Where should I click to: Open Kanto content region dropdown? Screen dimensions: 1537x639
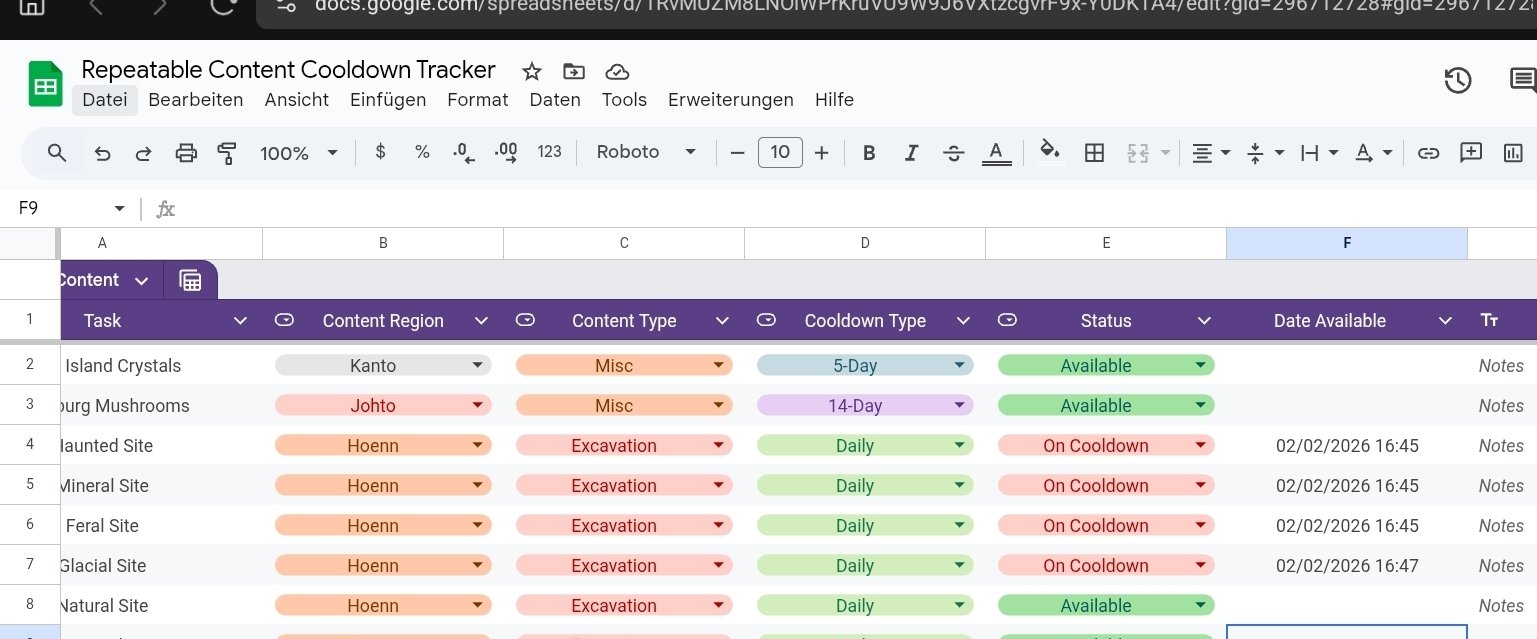click(x=383, y=366)
